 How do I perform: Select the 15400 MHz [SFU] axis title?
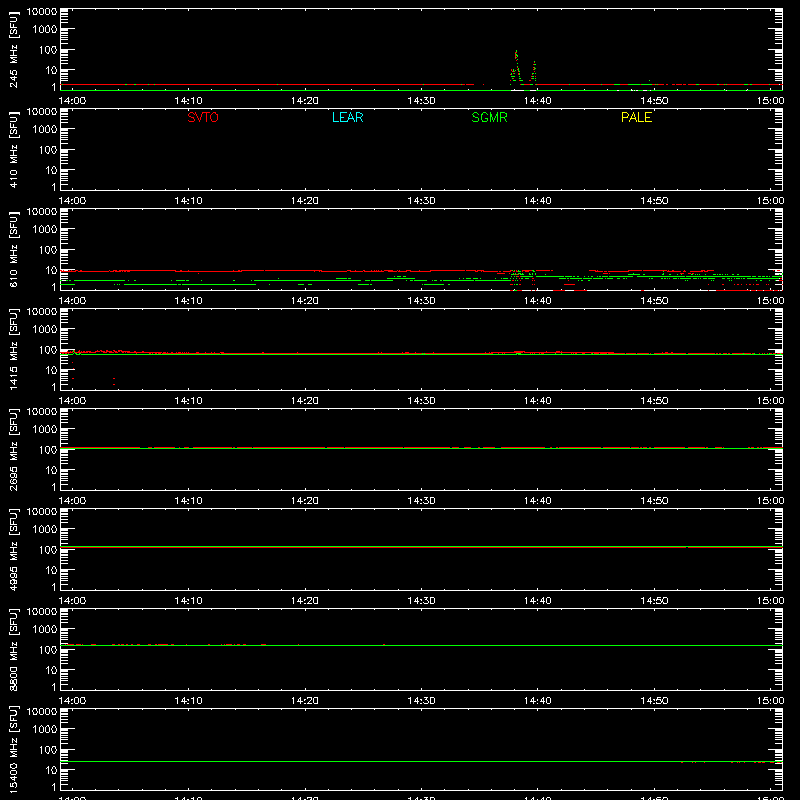pyautogui.click(x=14, y=749)
